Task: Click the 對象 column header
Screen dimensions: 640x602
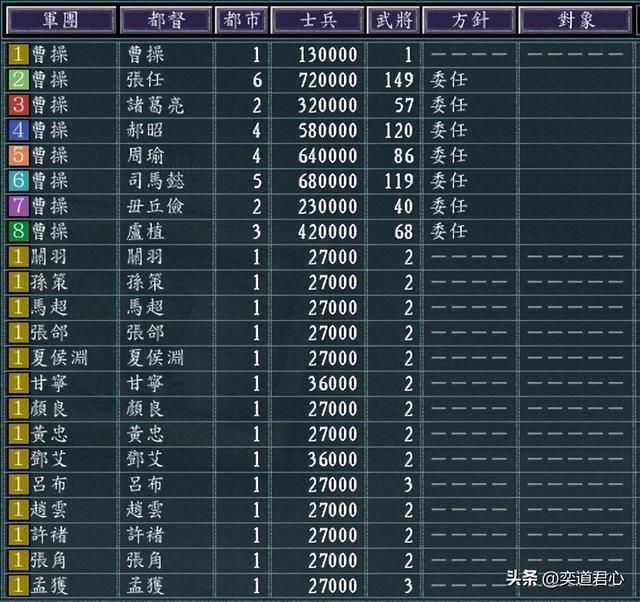Action: (576, 20)
